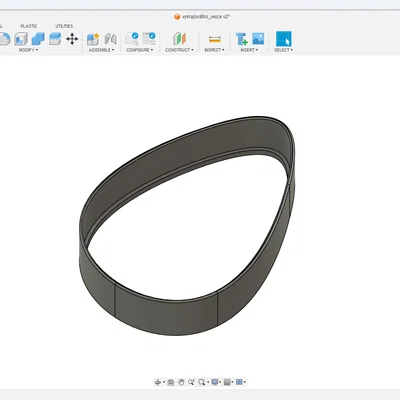
Task: Expand the SELECT dropdown menu
Action: [284, 50]
